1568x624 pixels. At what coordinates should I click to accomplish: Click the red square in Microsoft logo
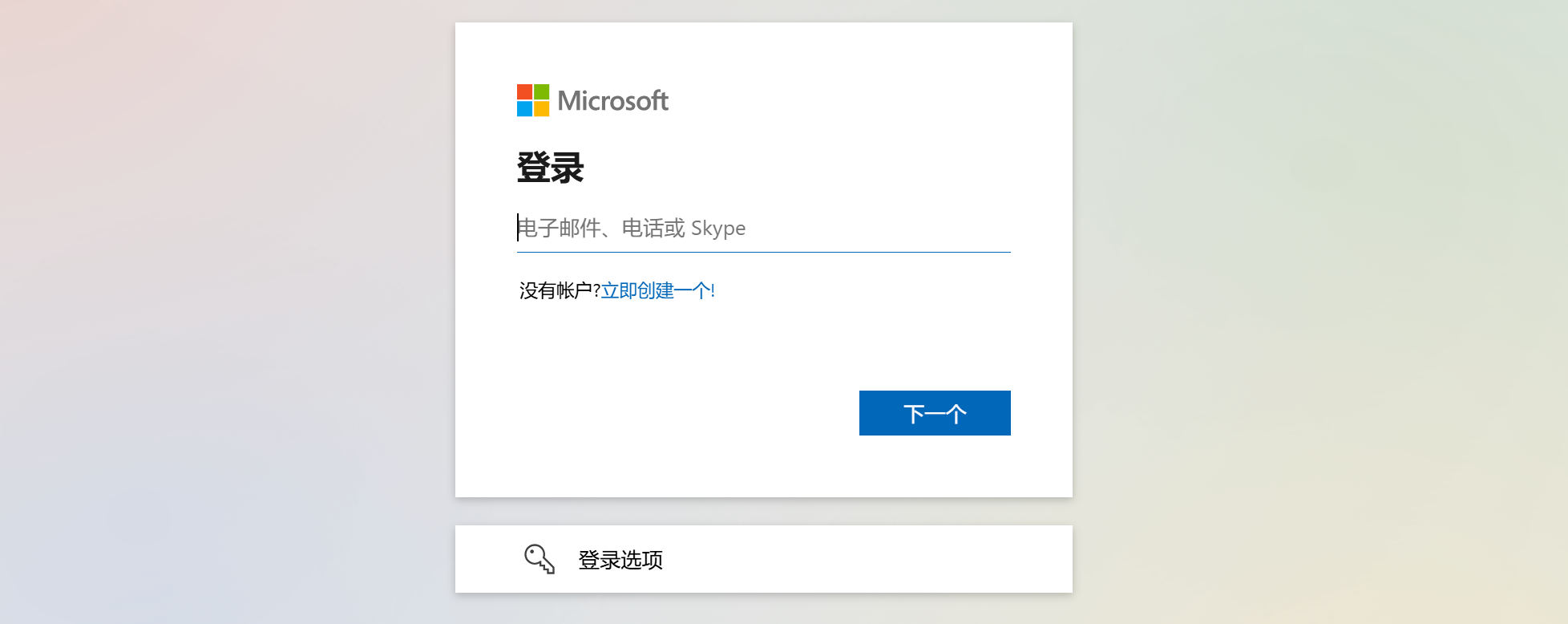(x=524, y=91)
